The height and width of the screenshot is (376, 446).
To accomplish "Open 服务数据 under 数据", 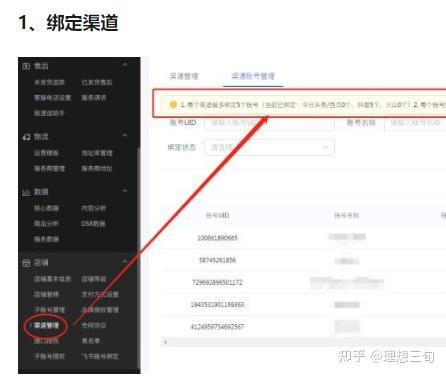I will 46,239.
